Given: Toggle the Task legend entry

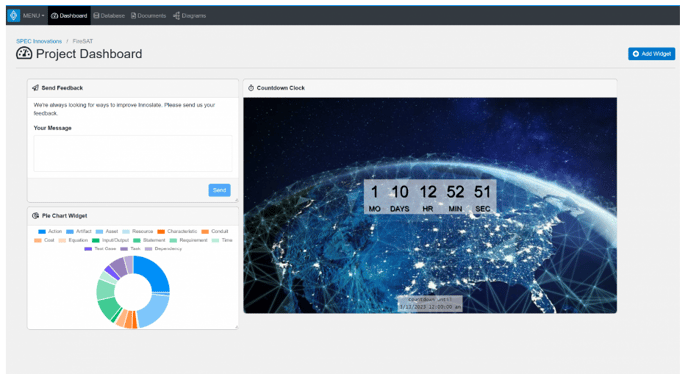Looking at the screenshot, I should [130, 249].
